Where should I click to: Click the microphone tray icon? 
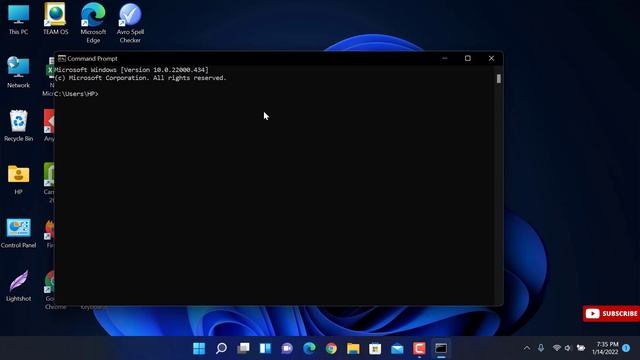[541, 348]
